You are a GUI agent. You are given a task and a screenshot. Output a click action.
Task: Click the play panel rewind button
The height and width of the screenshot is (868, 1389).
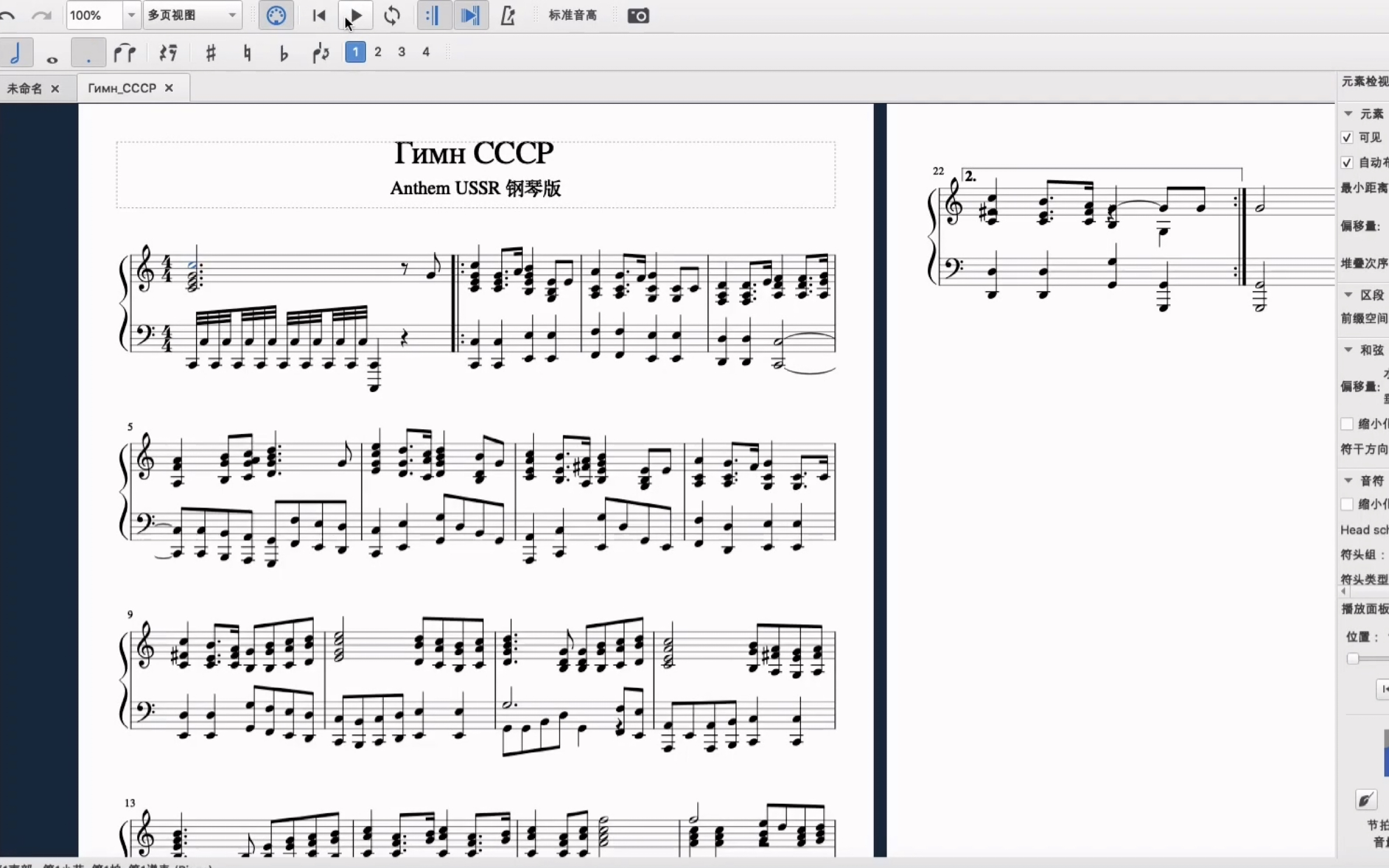click(1383, 689)
